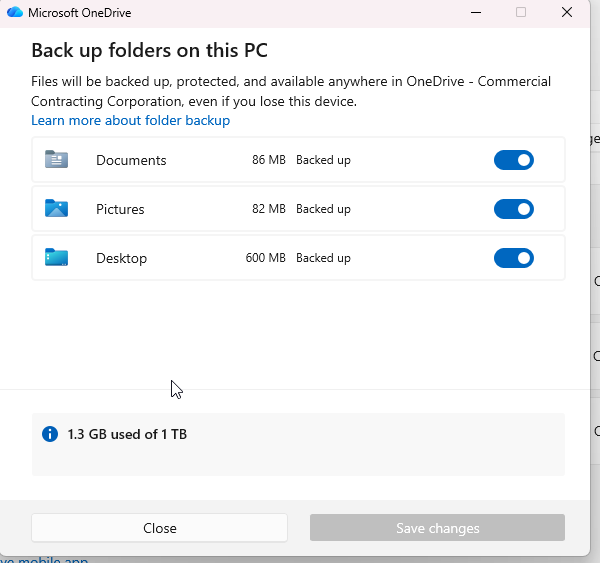The image size is (600, 563).
Task: Click the Save changes button
Action: pos(437,528)
